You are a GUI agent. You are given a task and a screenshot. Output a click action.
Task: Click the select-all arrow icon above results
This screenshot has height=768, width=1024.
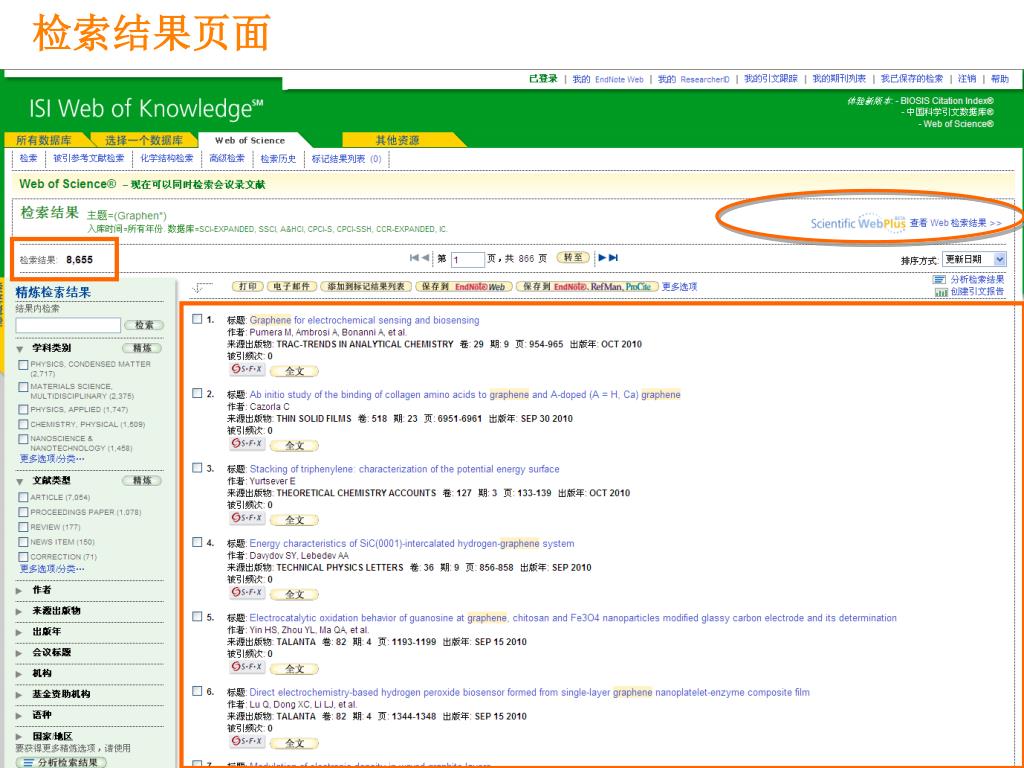click(202, 287)
